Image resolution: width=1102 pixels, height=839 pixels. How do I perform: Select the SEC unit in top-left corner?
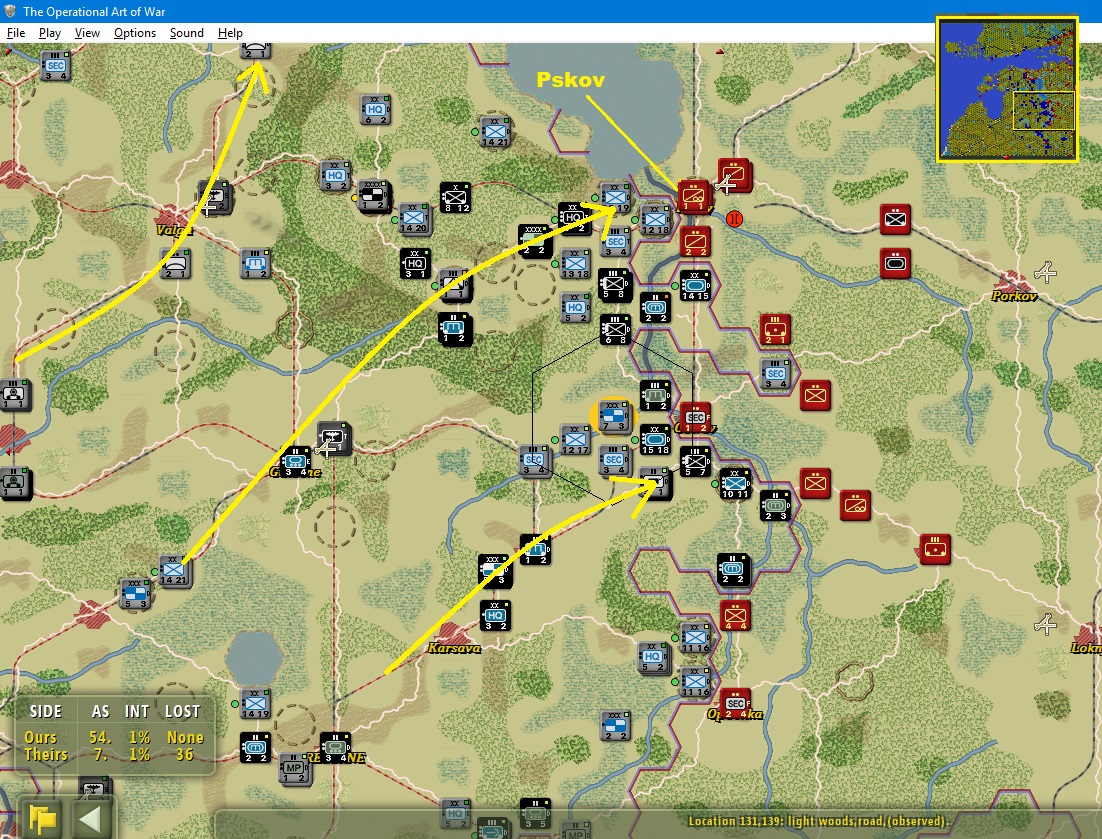click(56, 66)
